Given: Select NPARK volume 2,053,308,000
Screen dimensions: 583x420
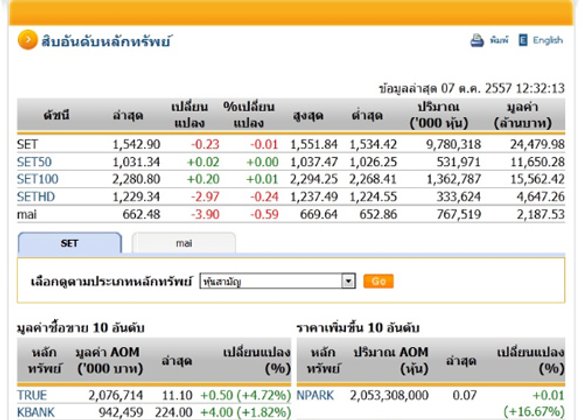Looking at the screenshot, I should tap(389, 395).
